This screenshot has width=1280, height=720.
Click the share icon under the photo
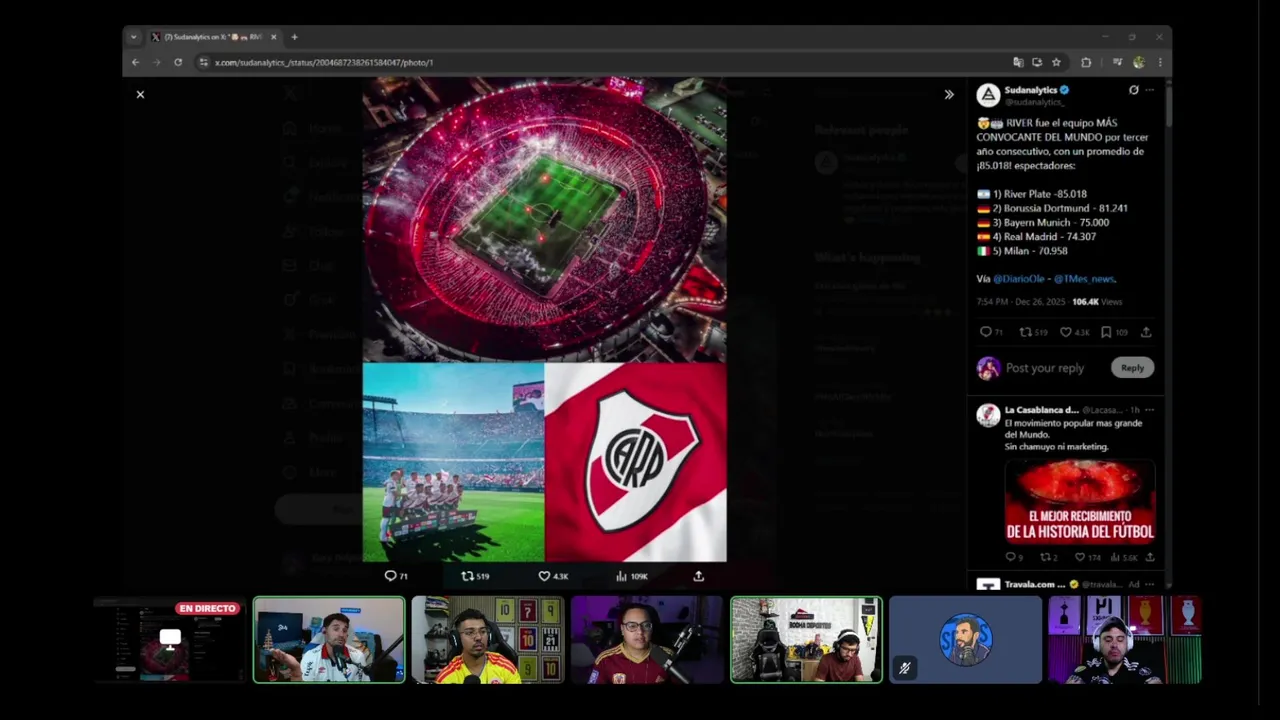pyautogui.click(x=699, y=576)
